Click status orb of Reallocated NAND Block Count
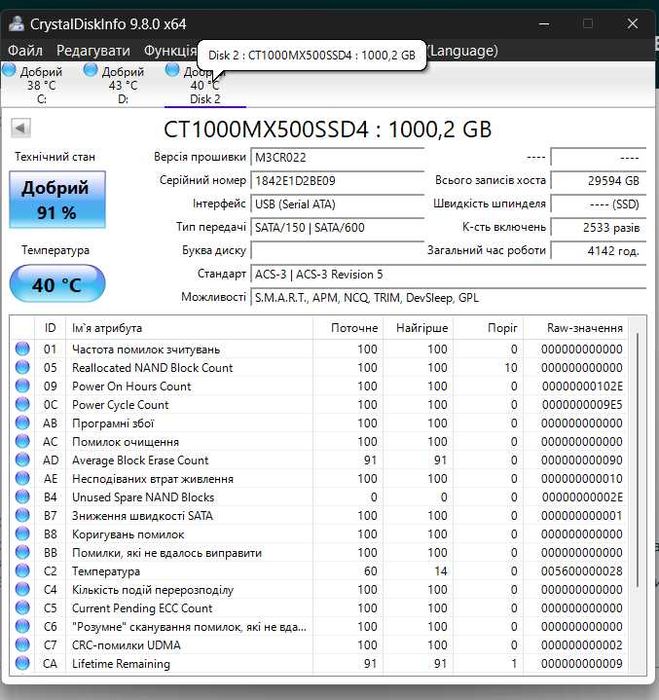Viewport: 659px width, 700px height. click(22, 367)
